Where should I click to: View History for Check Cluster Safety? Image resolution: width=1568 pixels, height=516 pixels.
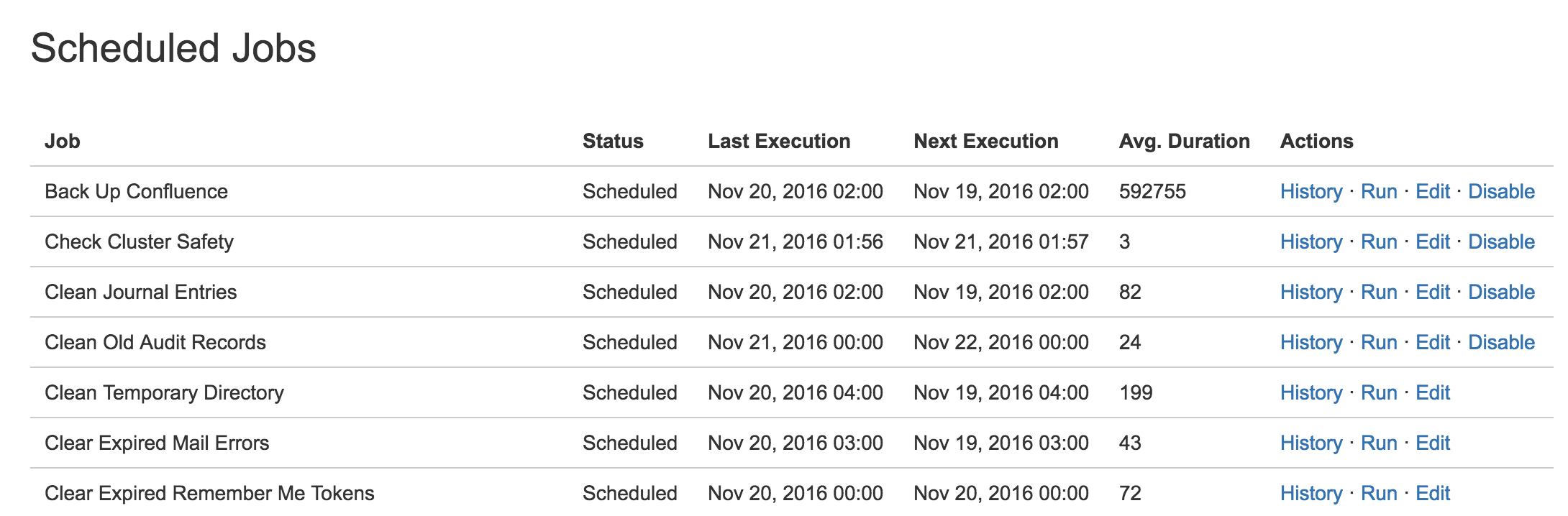1311,241
